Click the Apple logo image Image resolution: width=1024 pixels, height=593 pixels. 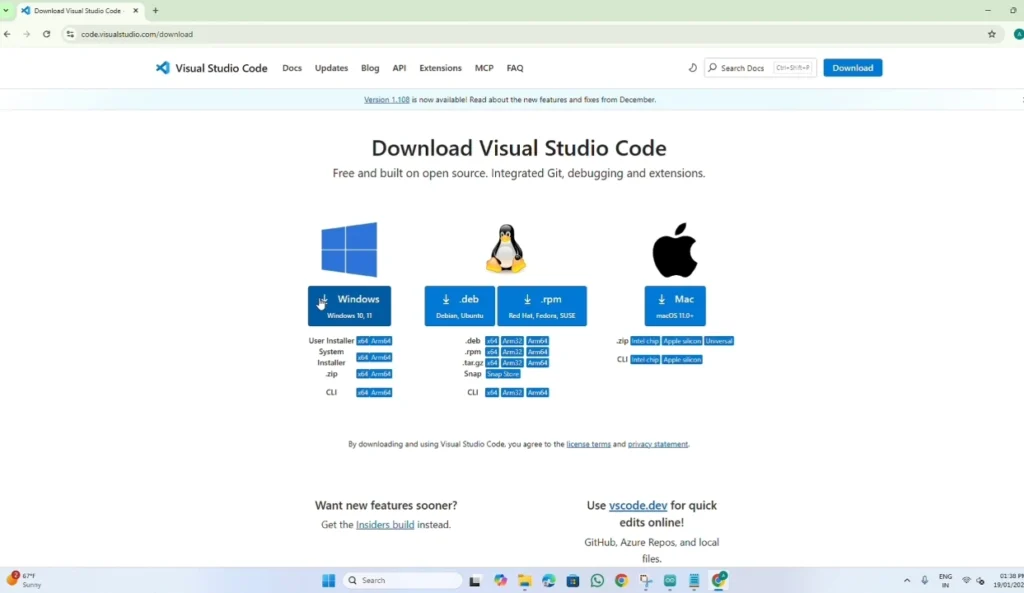[675, 250]
